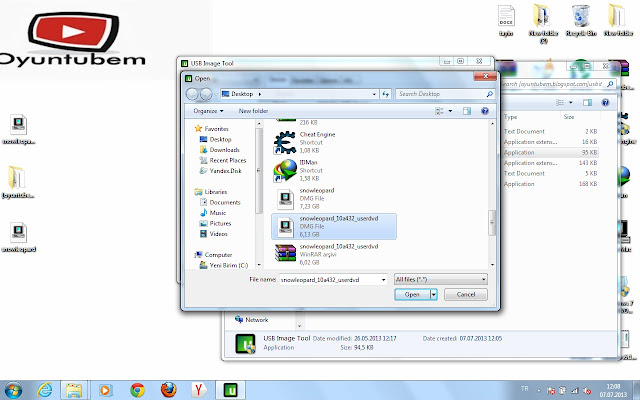This screenshot has height=400, width=640.
Task: Open the Organize menu
Action: (208, 111)
